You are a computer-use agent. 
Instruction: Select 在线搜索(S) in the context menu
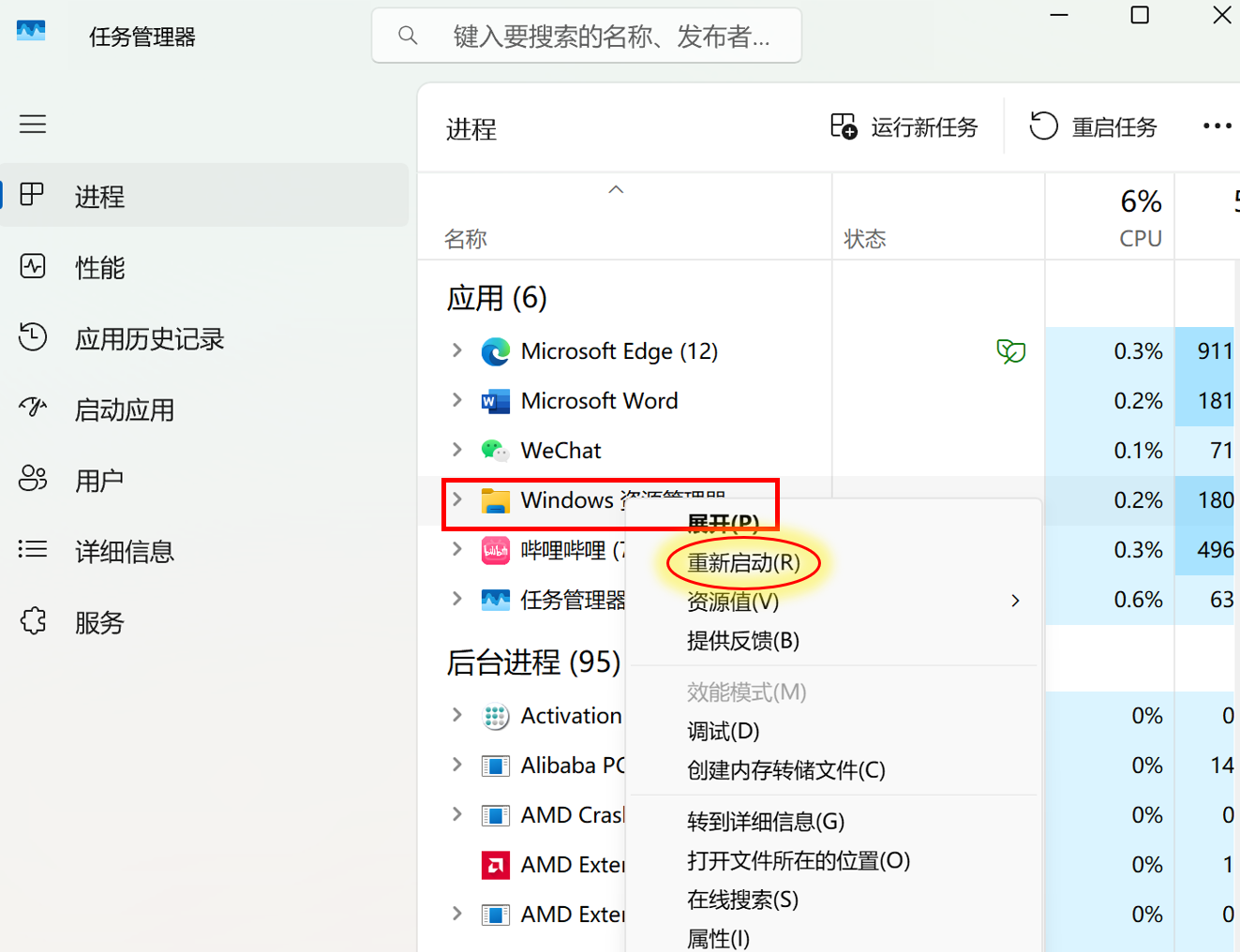[742, 900]
